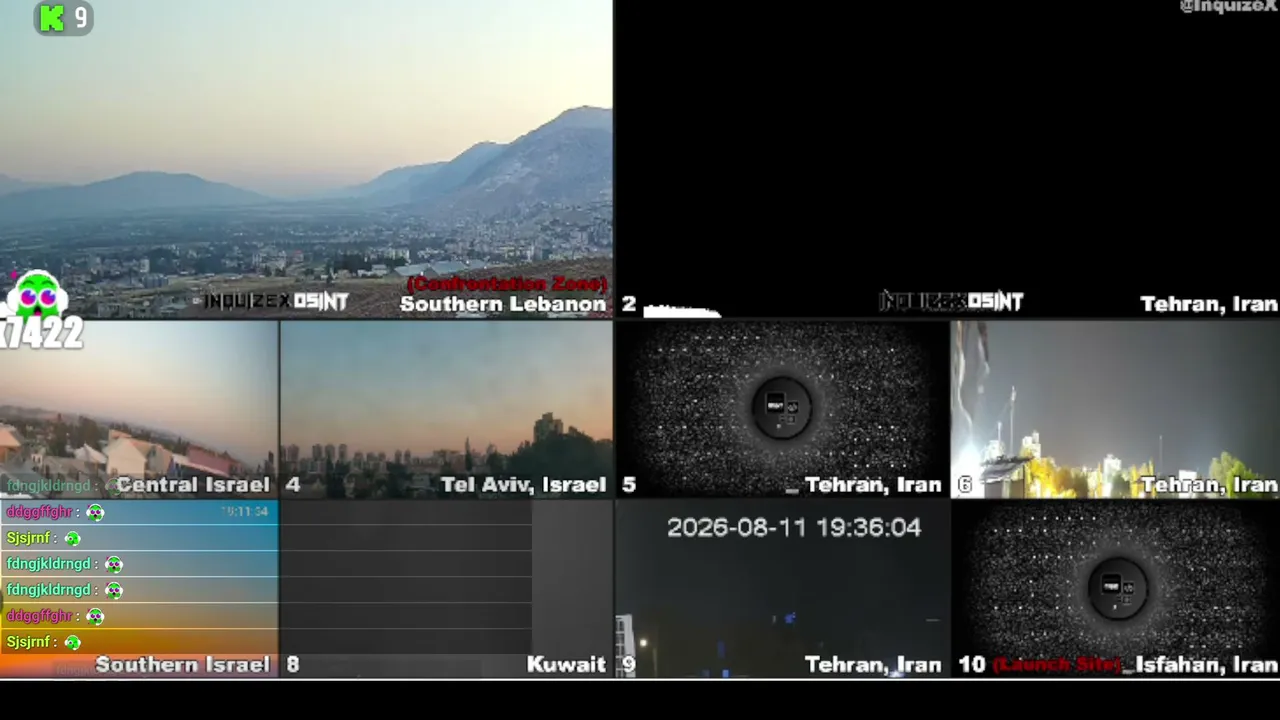Image resolution: width=1280 pixels, height=720 pixels.
Task: Click camera number 10 label
Action: (x=972, y=665)
